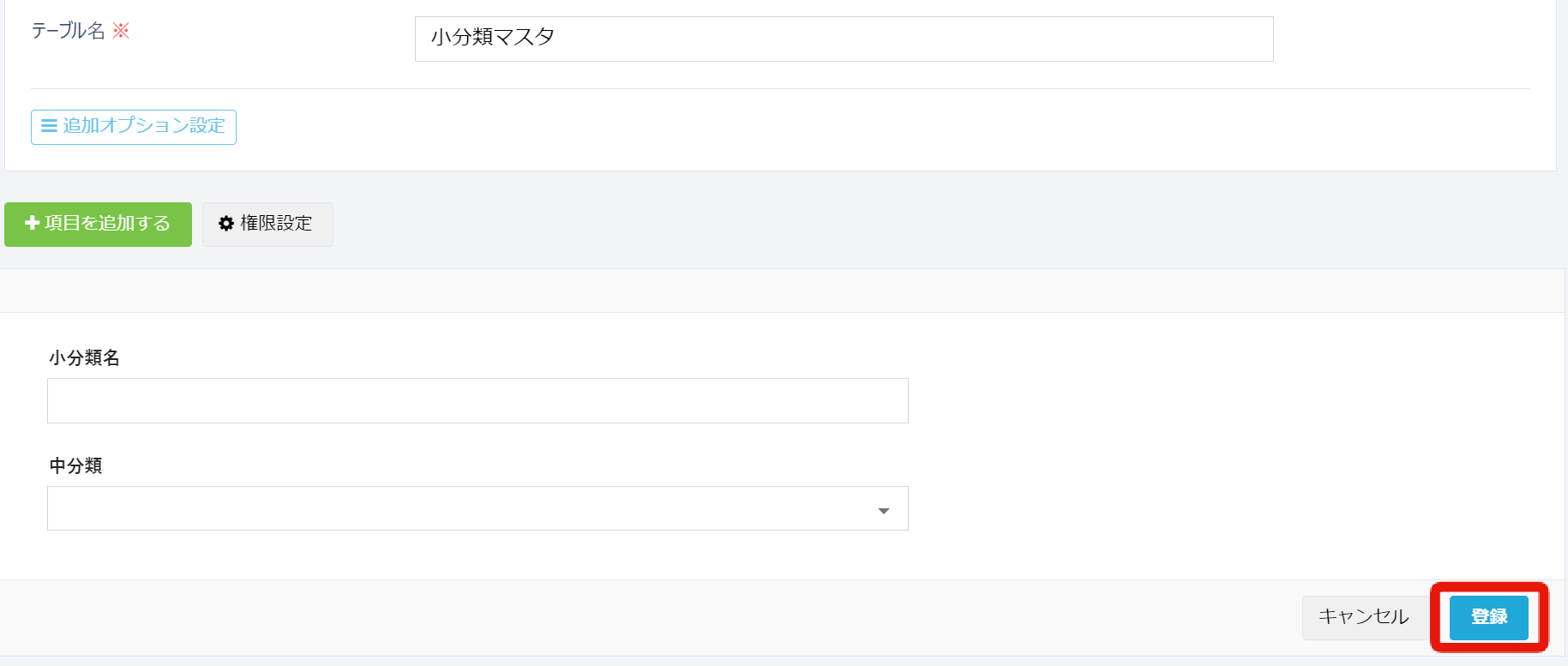Click blank form area right of 小分類名 field
Image resolution: width=1568 pixels, height=666 pixels.
(x=1200, y=401)
